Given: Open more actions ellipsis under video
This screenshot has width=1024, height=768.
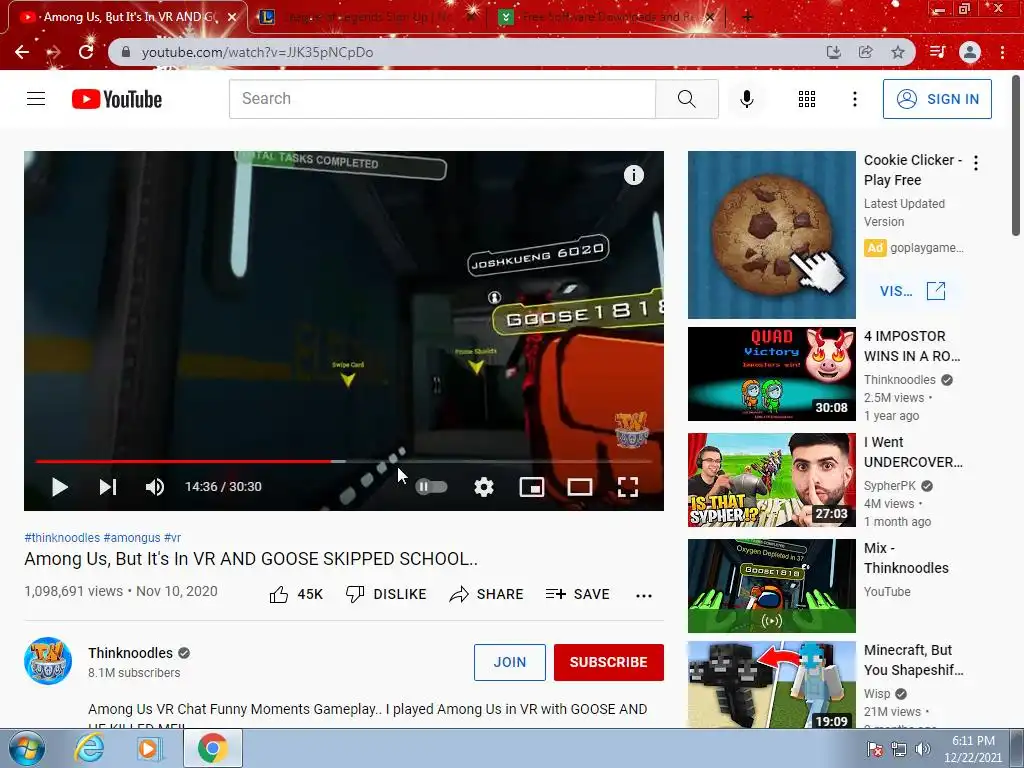Looking at the screenshot, I should (x=644, y=595).
